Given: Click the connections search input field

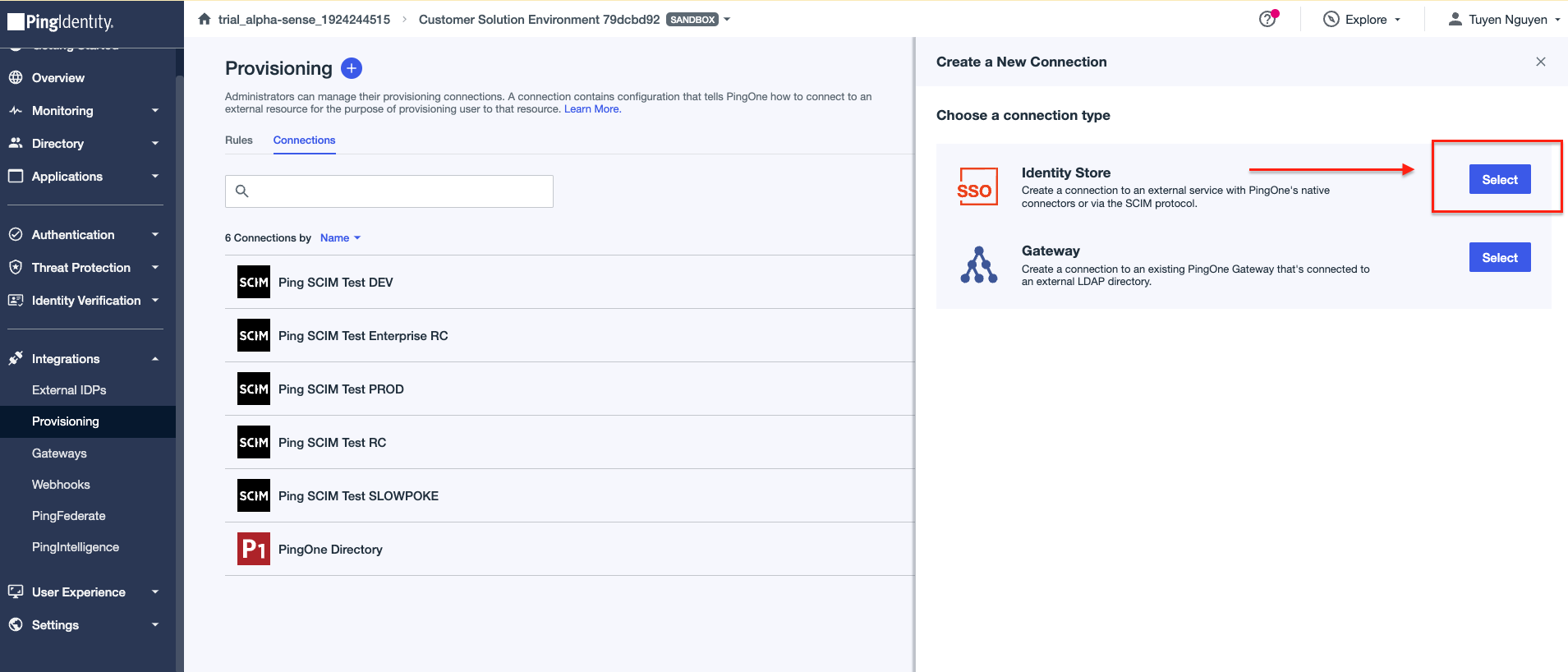Looking at the screenshot, I should [389, 191].
